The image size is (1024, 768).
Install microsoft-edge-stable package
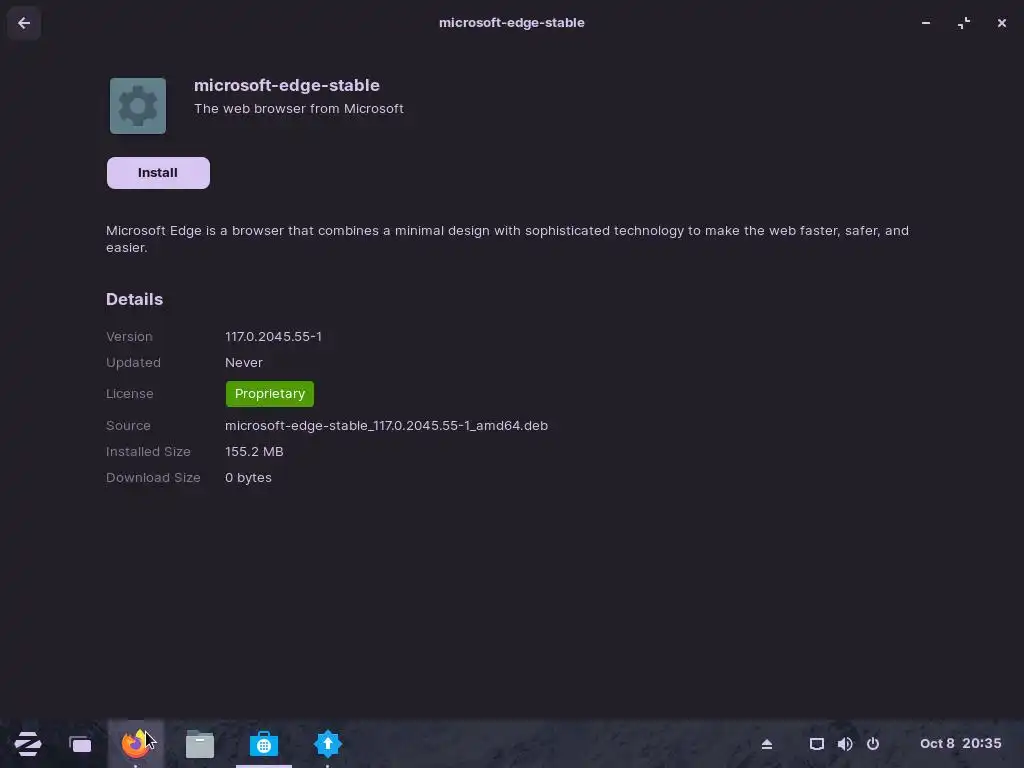[x=158, y=173]
